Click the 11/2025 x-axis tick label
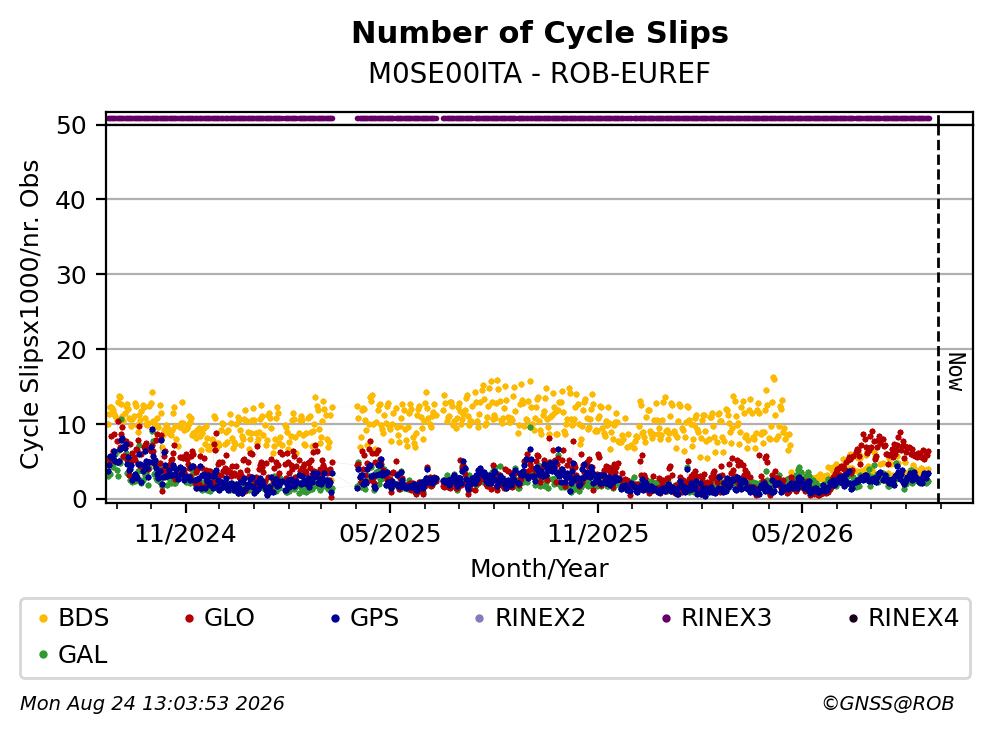Image resolution: width=993 pixels, height=734 pixels. (x=598, y=535)
